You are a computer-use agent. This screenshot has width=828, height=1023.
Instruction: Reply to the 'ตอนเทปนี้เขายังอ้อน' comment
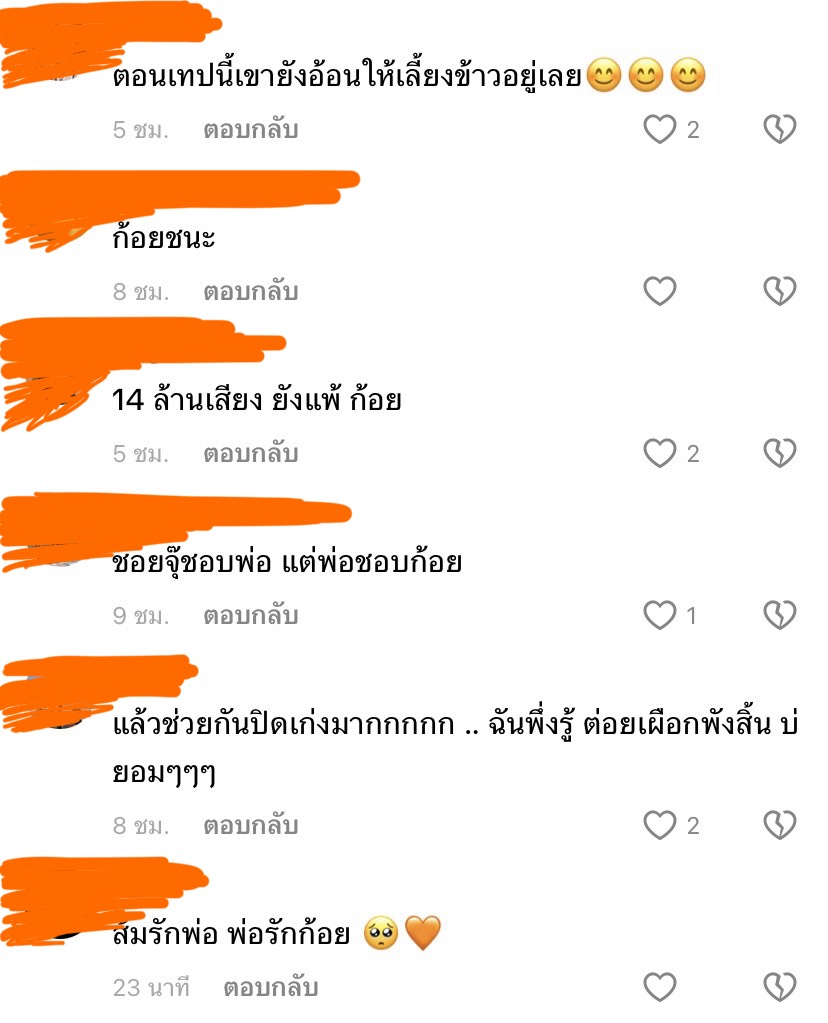point(251,129)
